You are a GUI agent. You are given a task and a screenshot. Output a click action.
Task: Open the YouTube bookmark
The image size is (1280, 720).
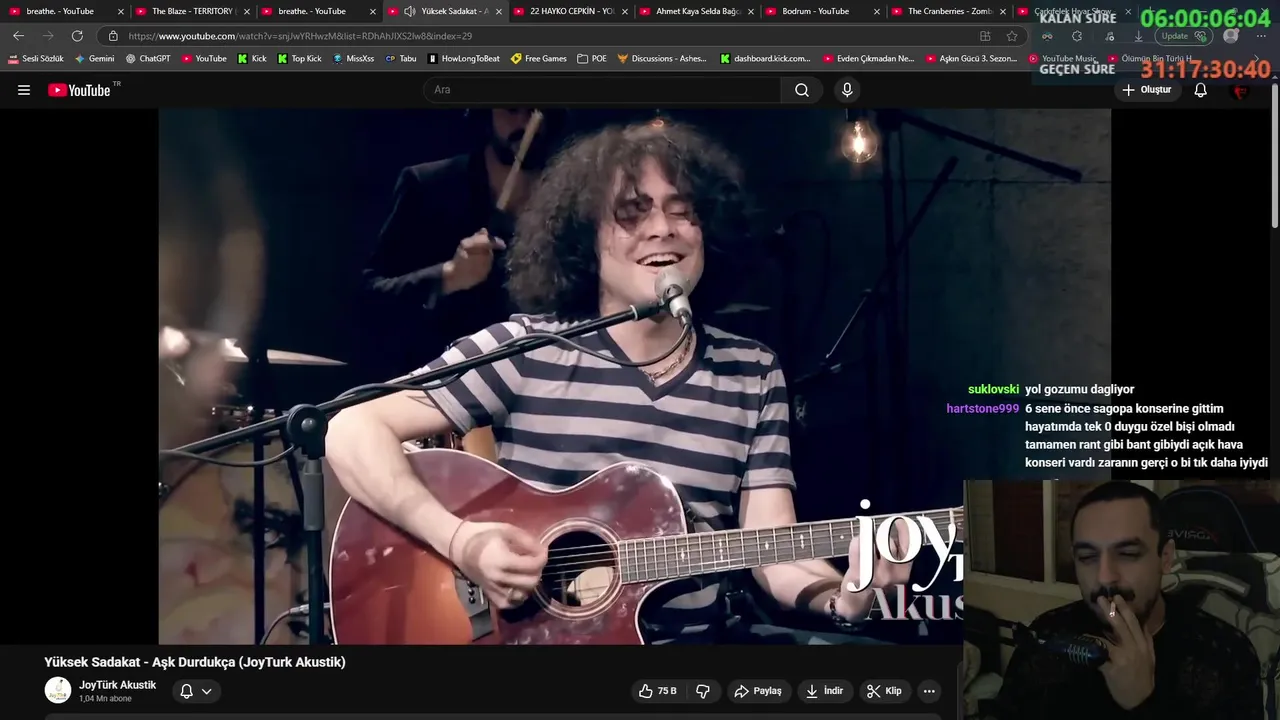[x=204, y=59]
